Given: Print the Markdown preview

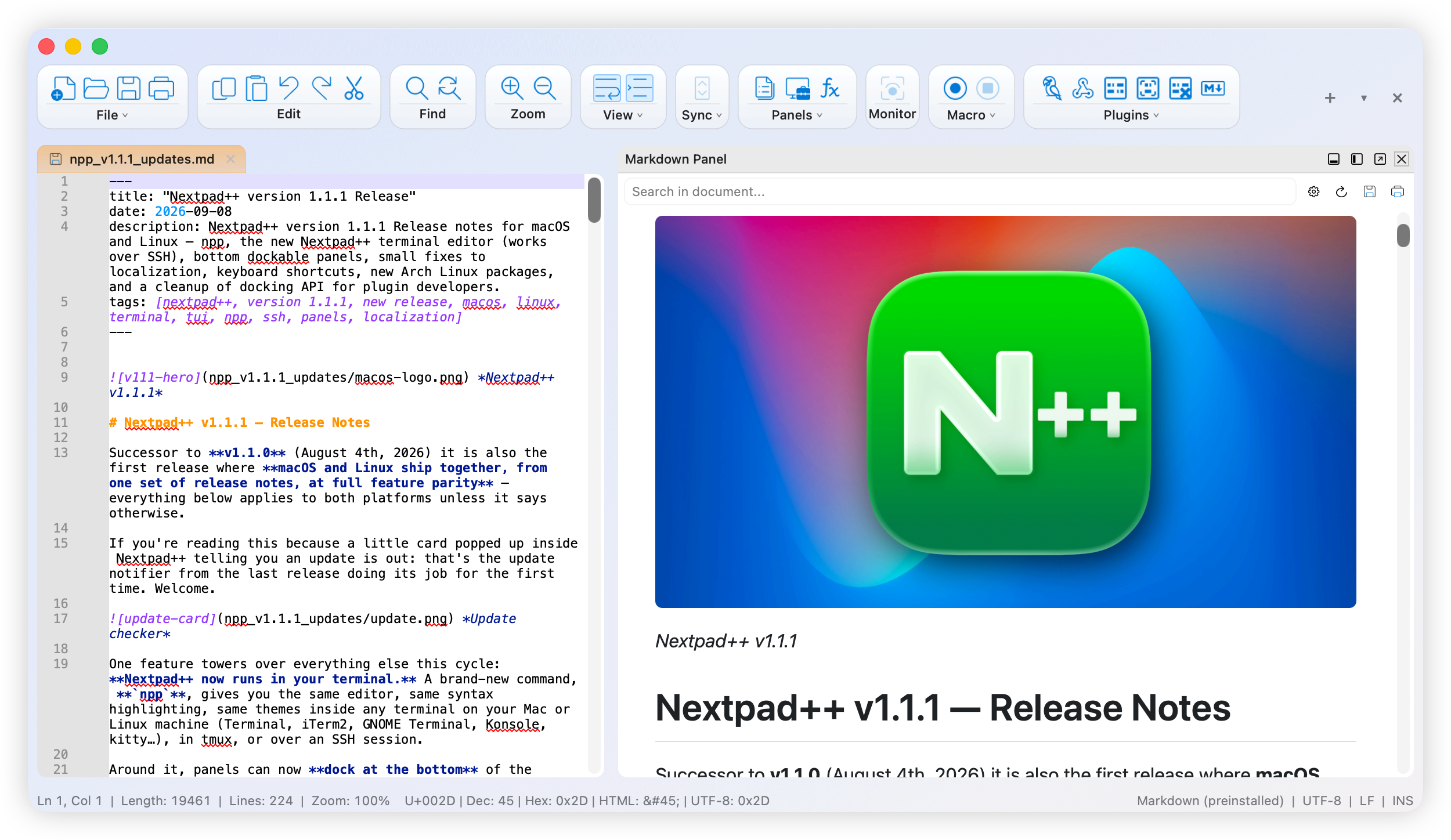Looking at the screenshot, I should 1398,191.
